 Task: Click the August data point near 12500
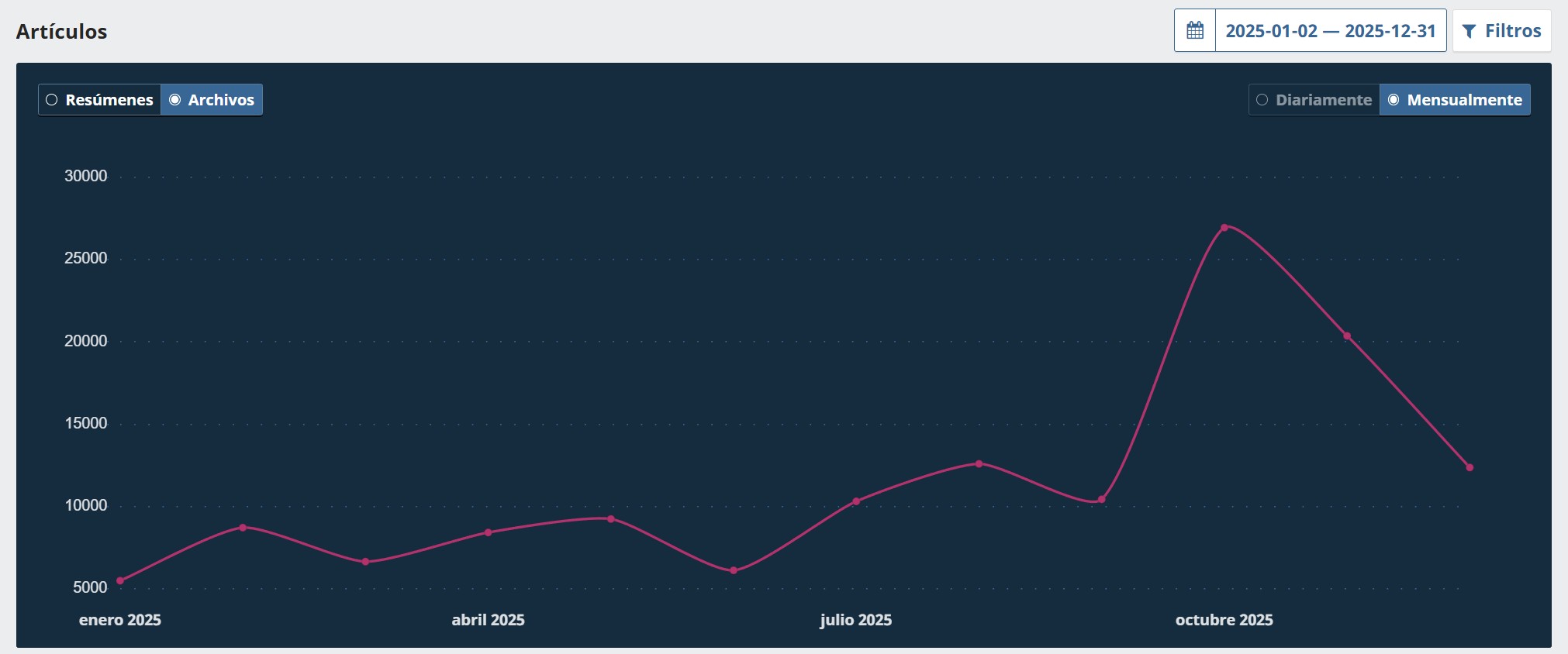click(x=979, y=463)
